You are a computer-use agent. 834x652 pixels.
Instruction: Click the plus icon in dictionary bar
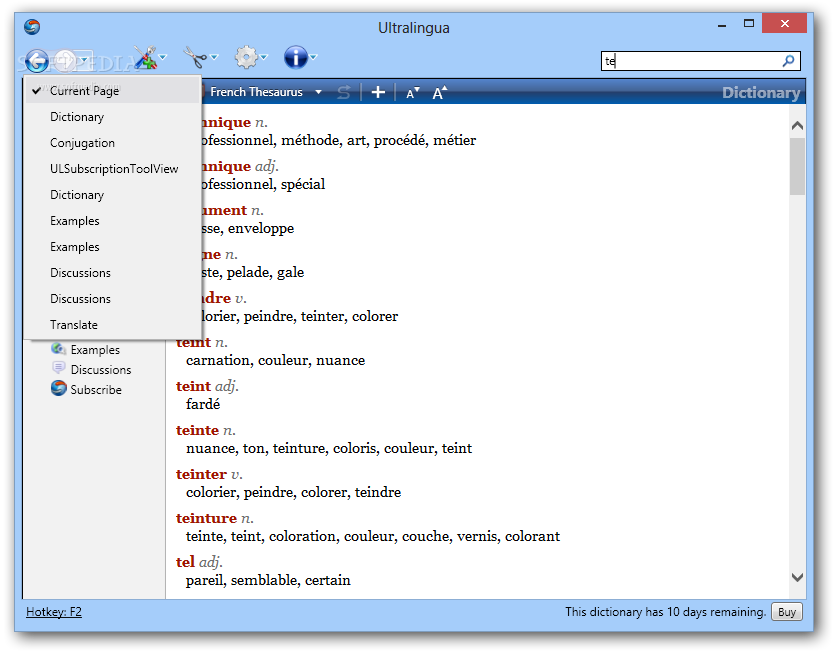[x=378, y=93]
